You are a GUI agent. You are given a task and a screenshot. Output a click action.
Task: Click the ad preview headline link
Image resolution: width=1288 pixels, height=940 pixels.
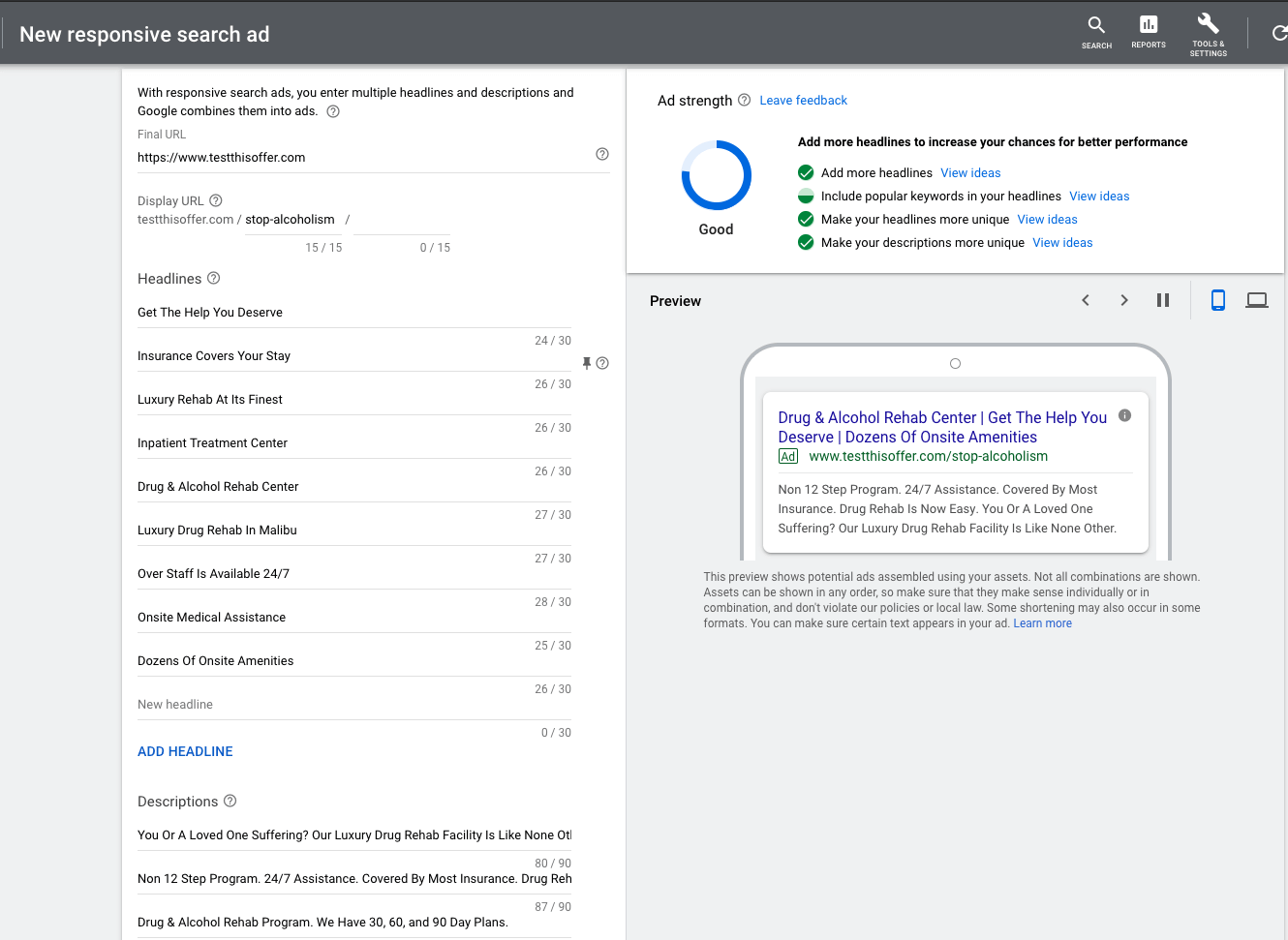pos(942,427)
